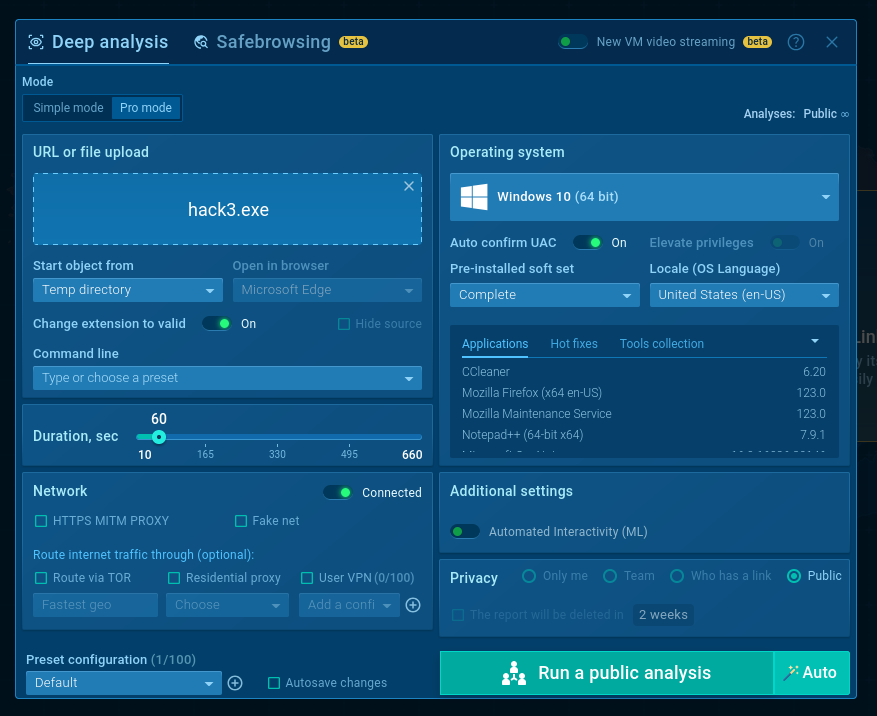This screenshot has height=716, width=877.
Task: Select Simple mode button
Action: (68, 107)
